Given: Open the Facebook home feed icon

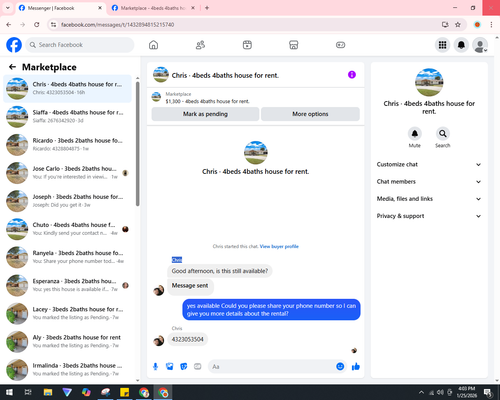Looking at the screenshot, I should coord(153,45).
